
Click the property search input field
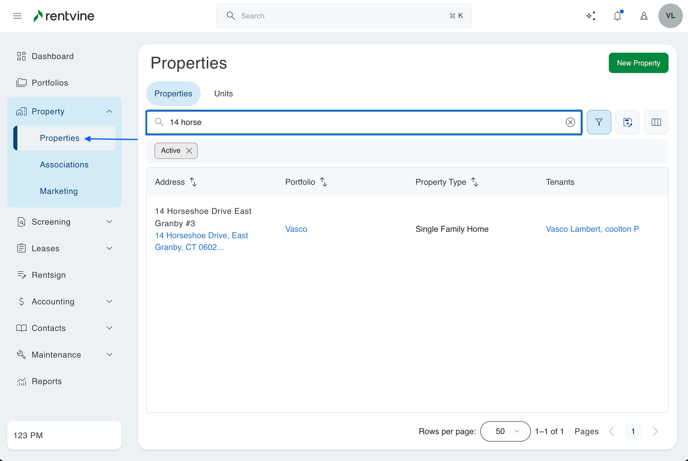pyautogui.click(x=360, y=122)
